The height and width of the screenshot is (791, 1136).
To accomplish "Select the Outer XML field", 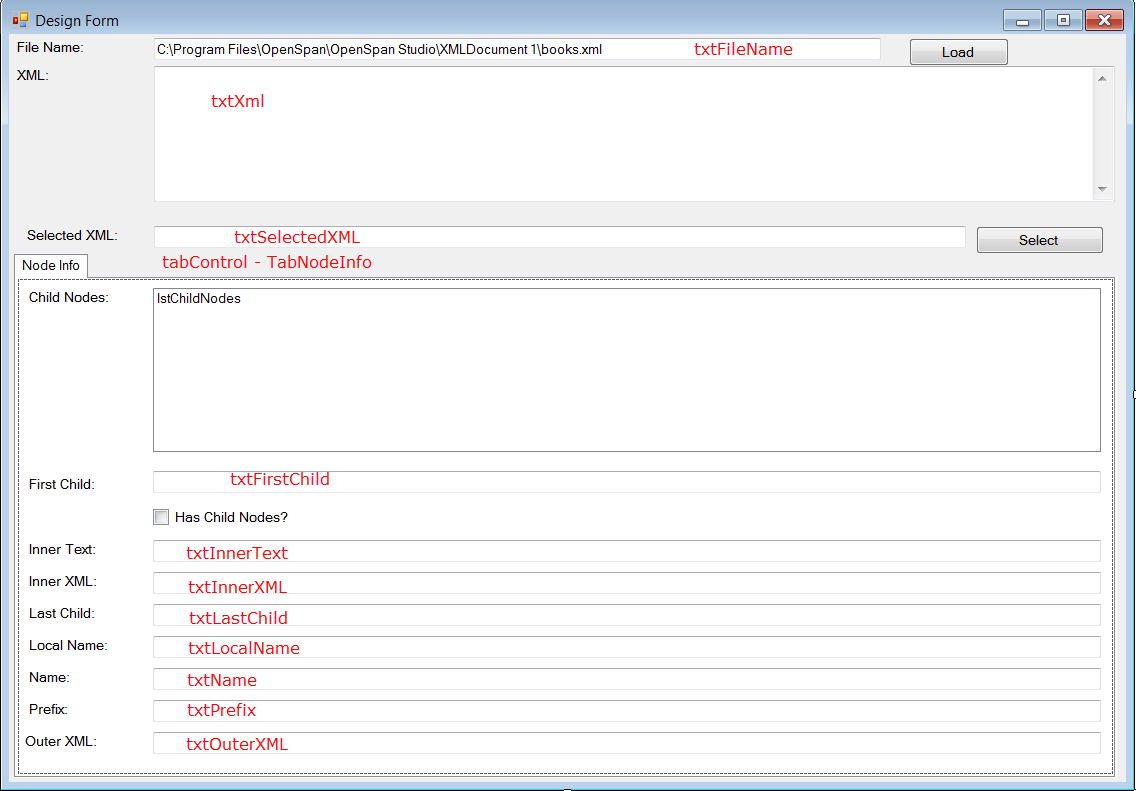I will pyautogui.click(x=626, y=743).
